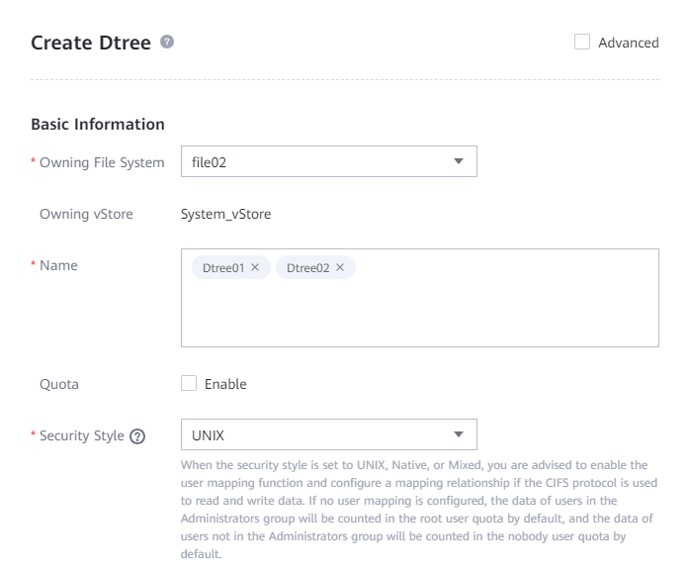Click the Basic Information heading
688x572 pixels.
97,125
